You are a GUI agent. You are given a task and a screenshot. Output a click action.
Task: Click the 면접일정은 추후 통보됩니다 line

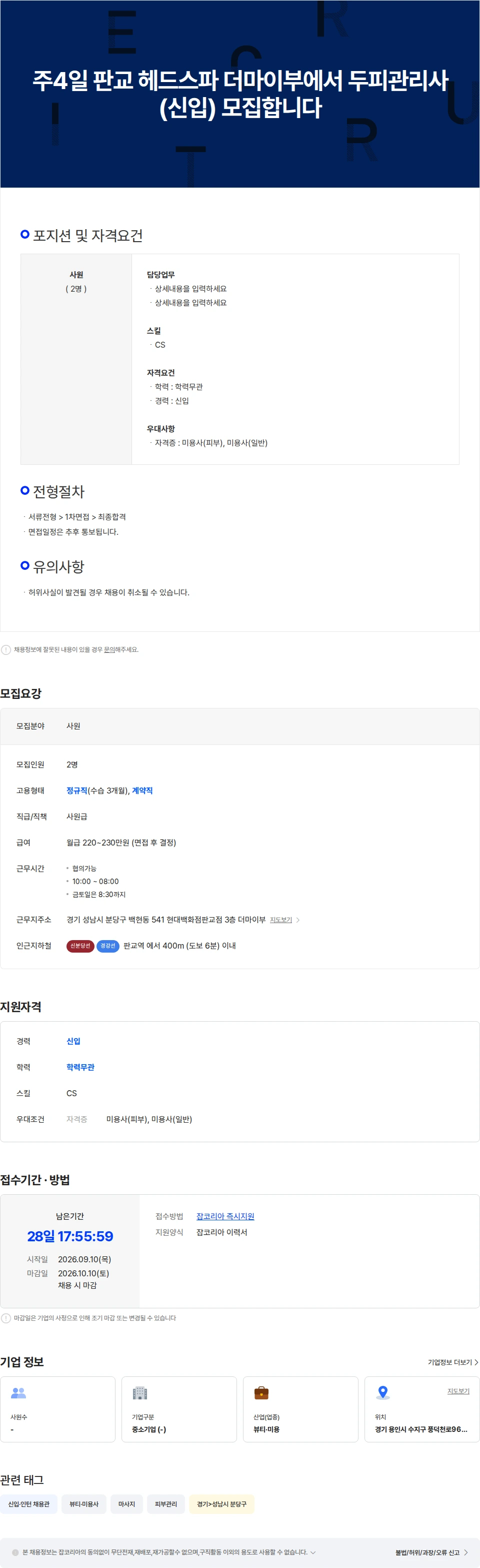pos(73,531)
